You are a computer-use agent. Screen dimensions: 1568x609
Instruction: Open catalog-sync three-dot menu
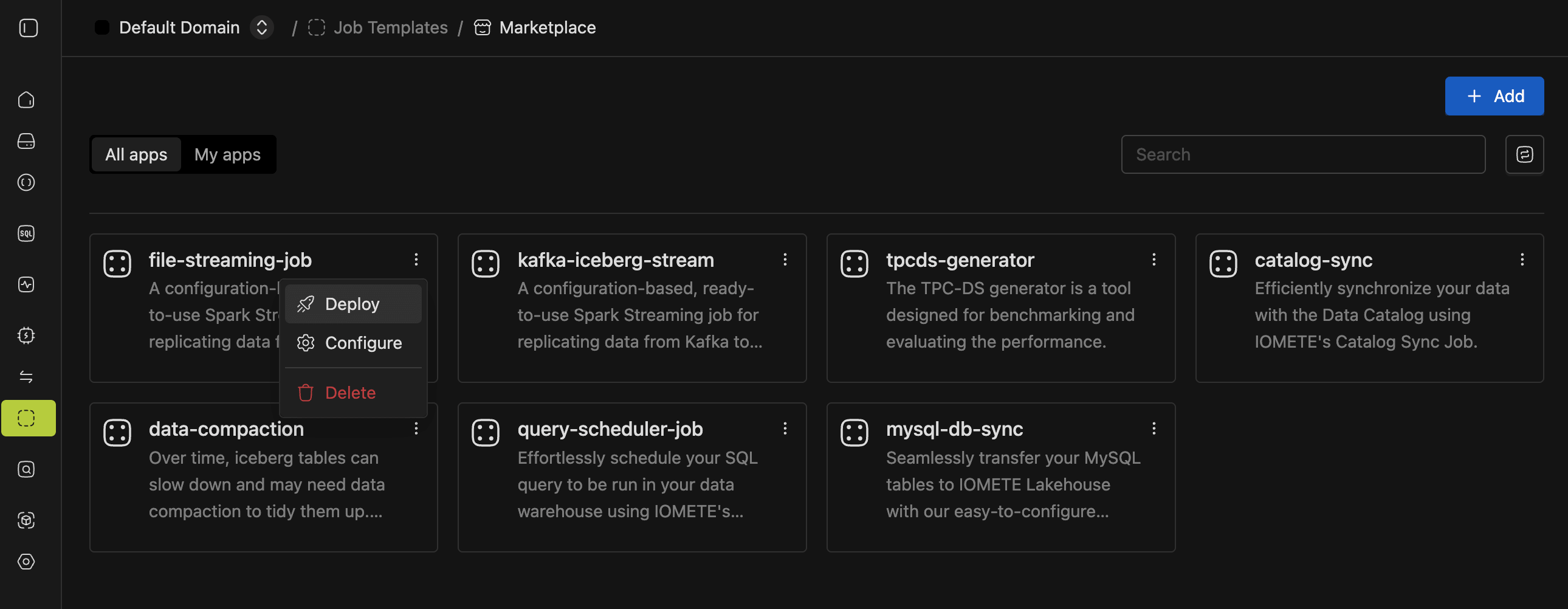(1522, 260)
